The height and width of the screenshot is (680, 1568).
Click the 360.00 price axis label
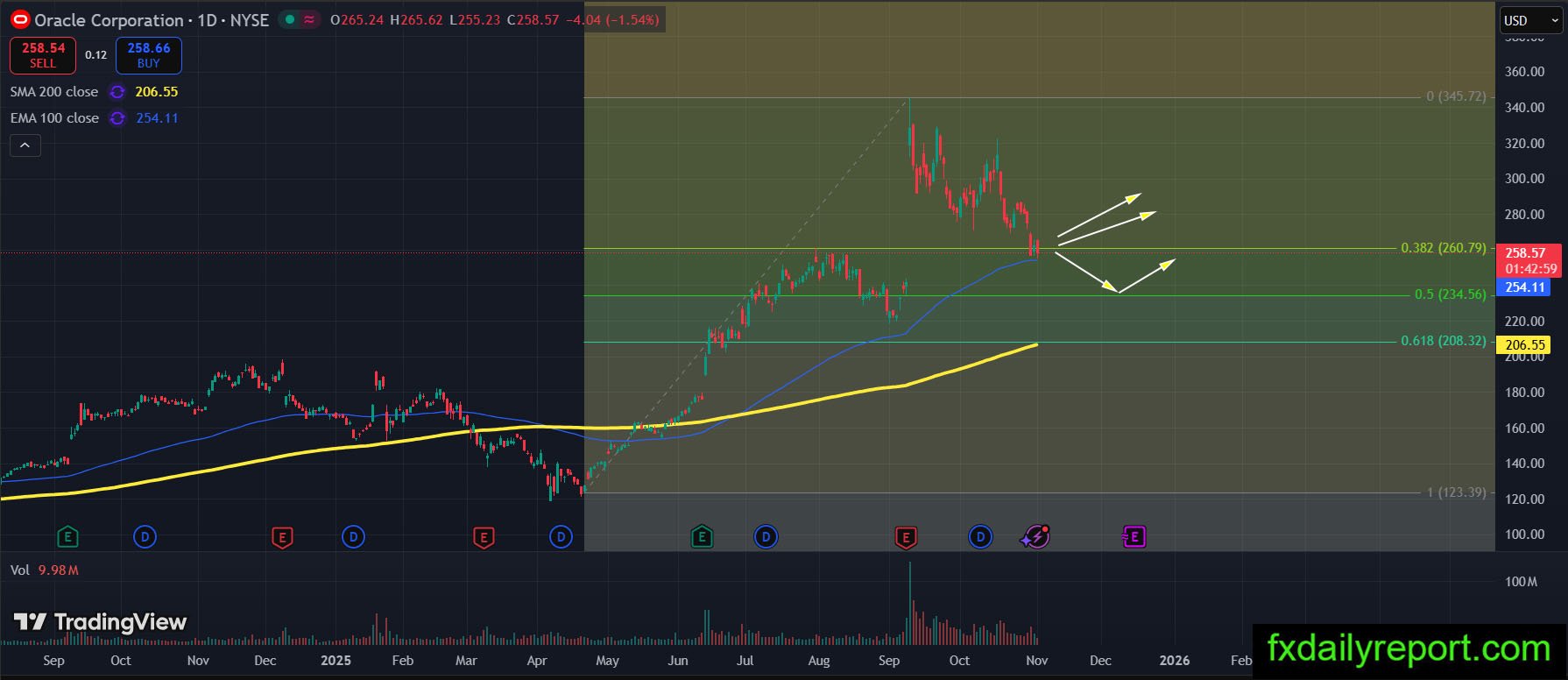pos(1524,72)
